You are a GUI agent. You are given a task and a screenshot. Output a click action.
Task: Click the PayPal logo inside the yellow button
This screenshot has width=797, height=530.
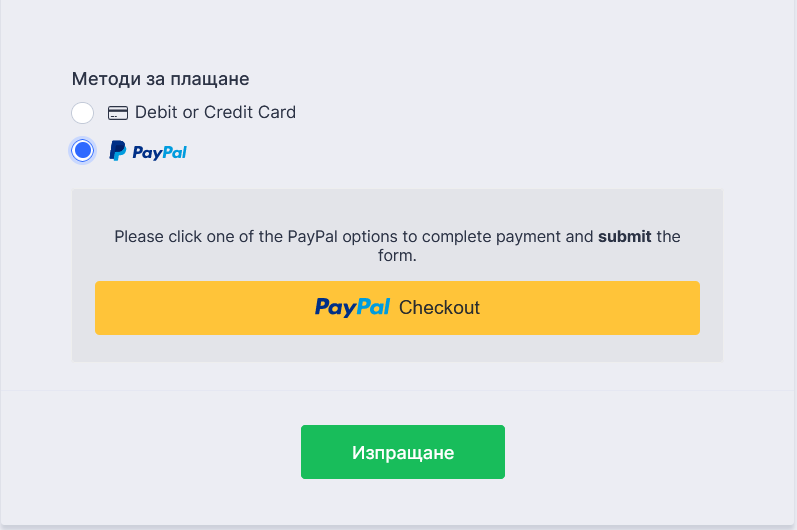pyautogui.click(x=352, y=308)
